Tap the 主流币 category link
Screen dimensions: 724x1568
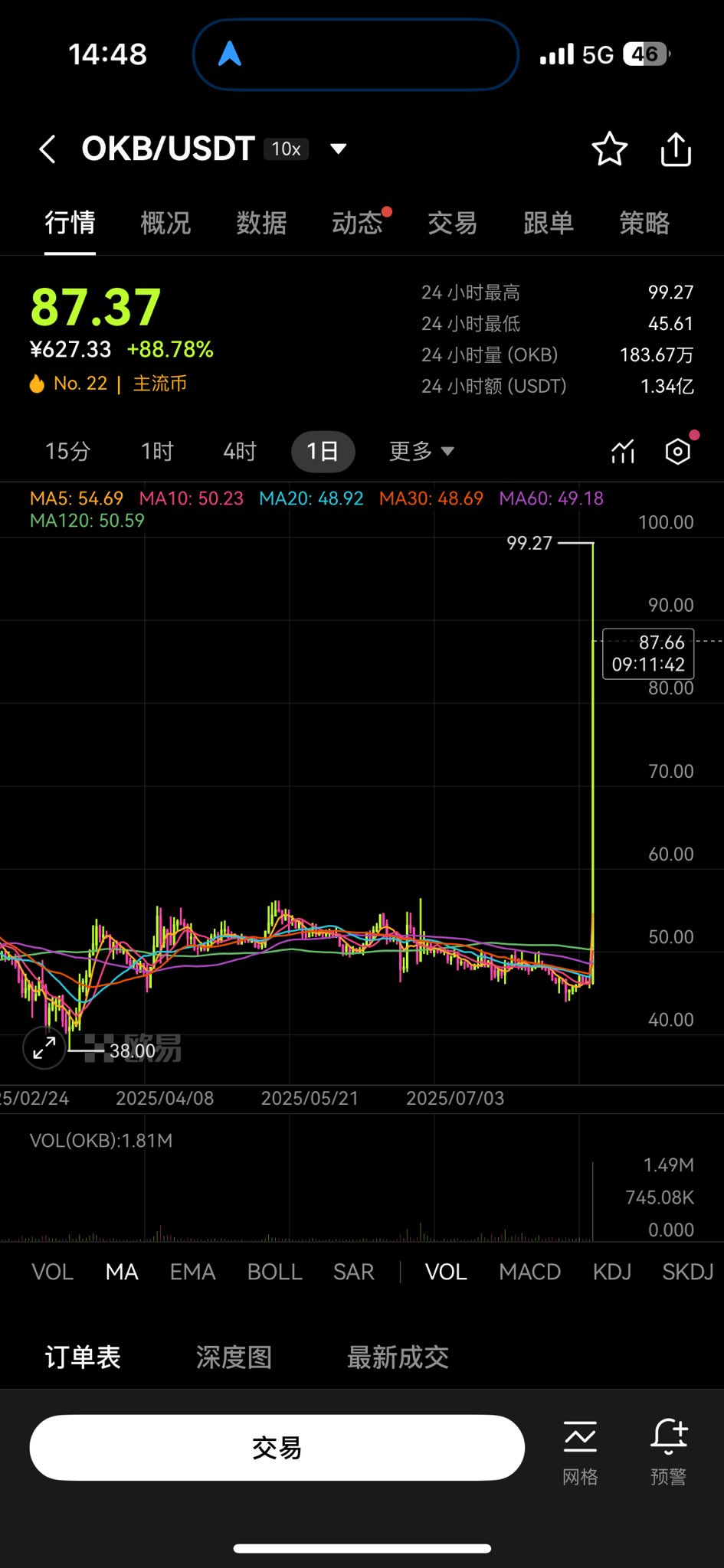(x=159, y=384)
